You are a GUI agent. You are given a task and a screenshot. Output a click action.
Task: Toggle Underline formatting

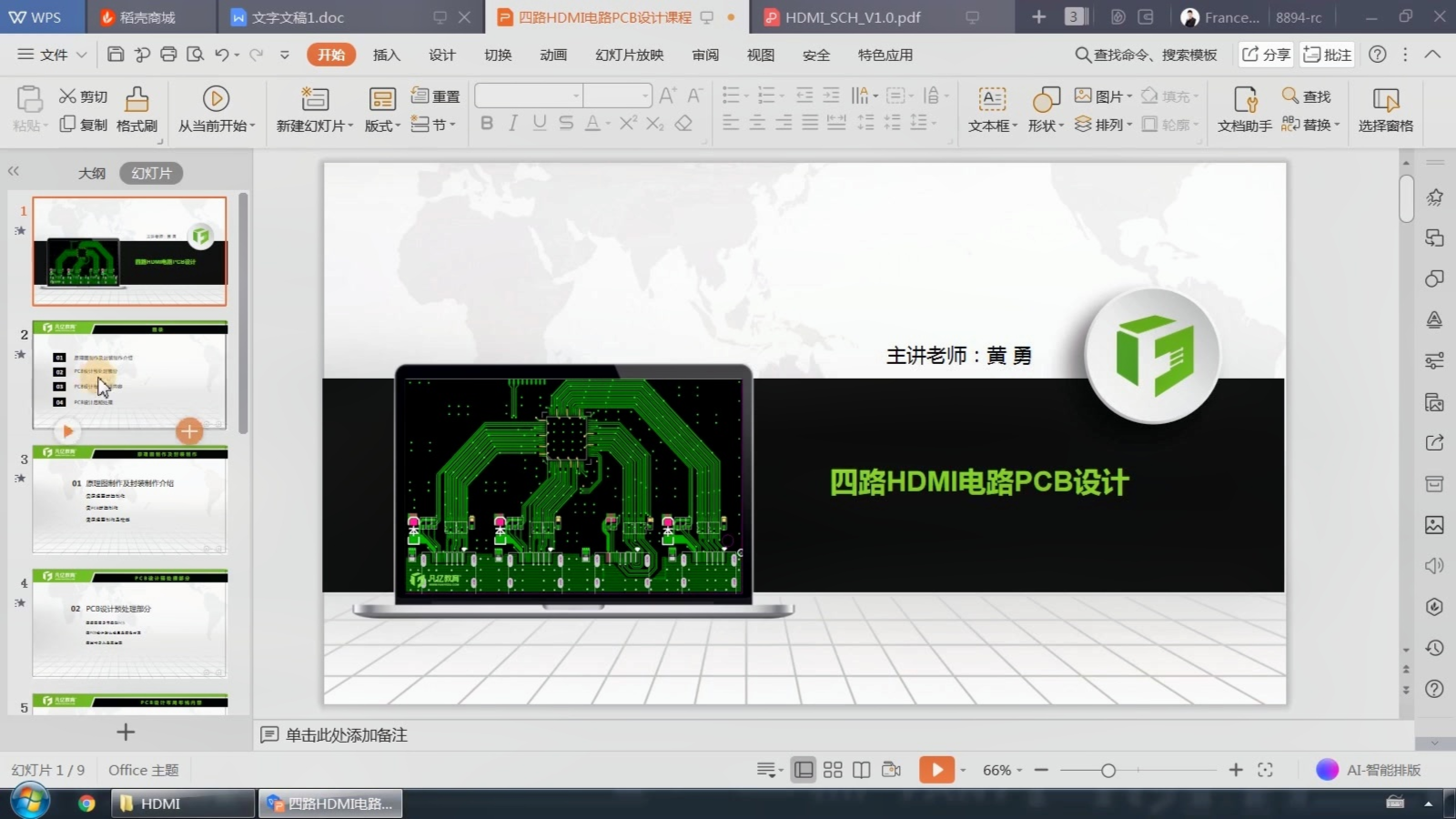pos(540,123)
